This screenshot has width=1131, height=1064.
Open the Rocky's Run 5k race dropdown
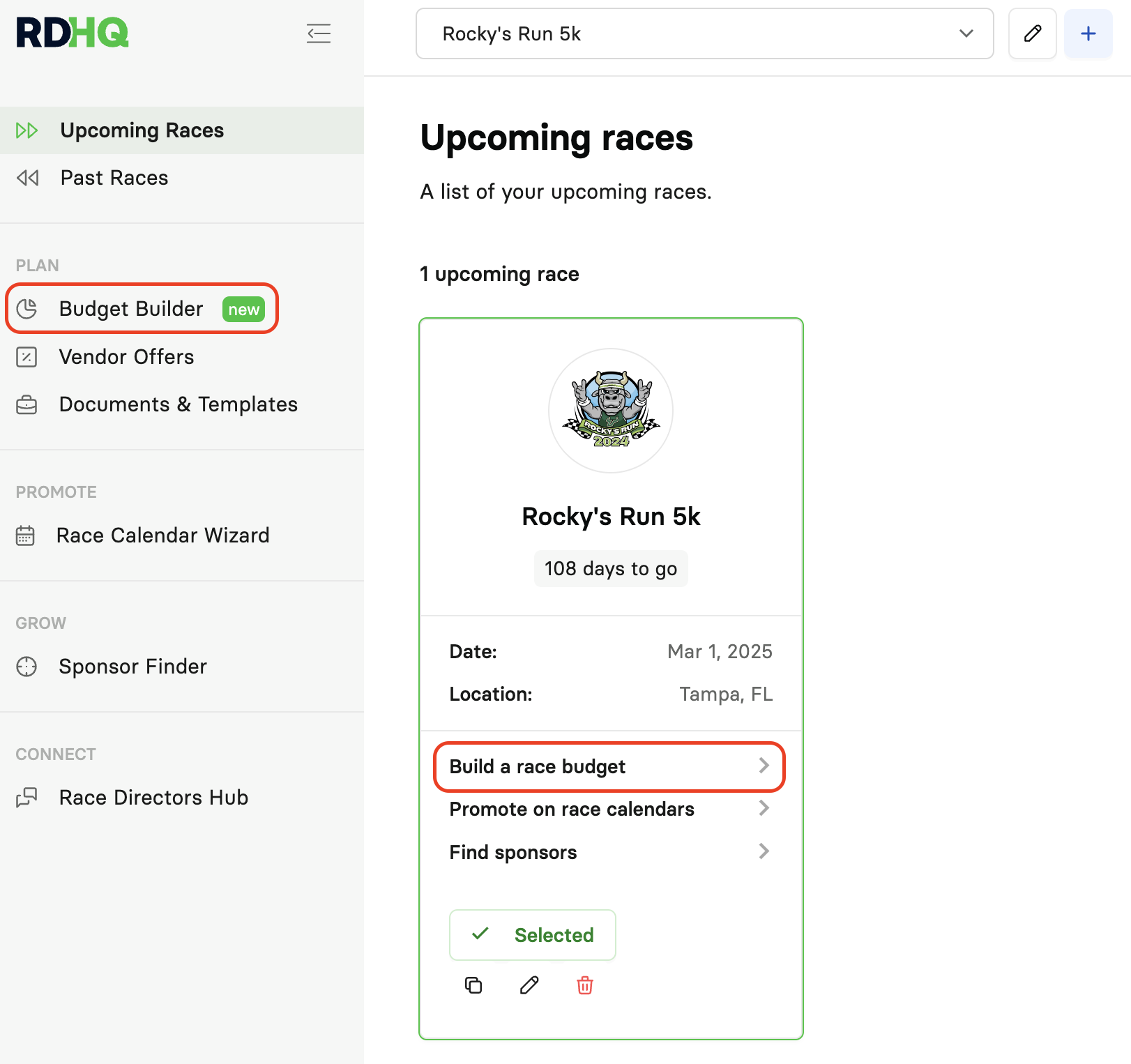pos(704,33)
